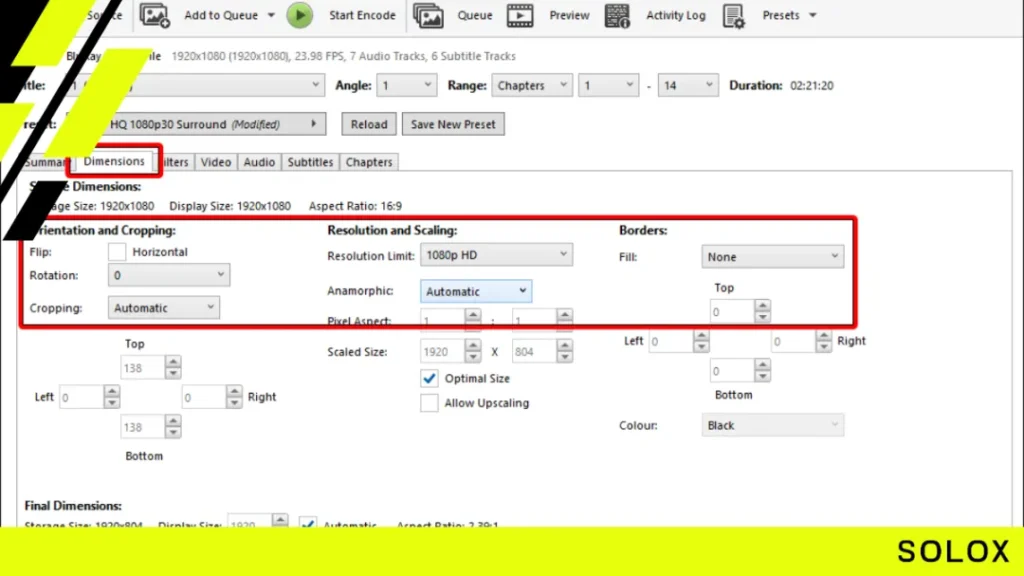Image resolution: width=1024 pixels, height=576 pixels.
Task: Uncheck the Optimal Size checkbox
Action: click(x=429, y=378)
